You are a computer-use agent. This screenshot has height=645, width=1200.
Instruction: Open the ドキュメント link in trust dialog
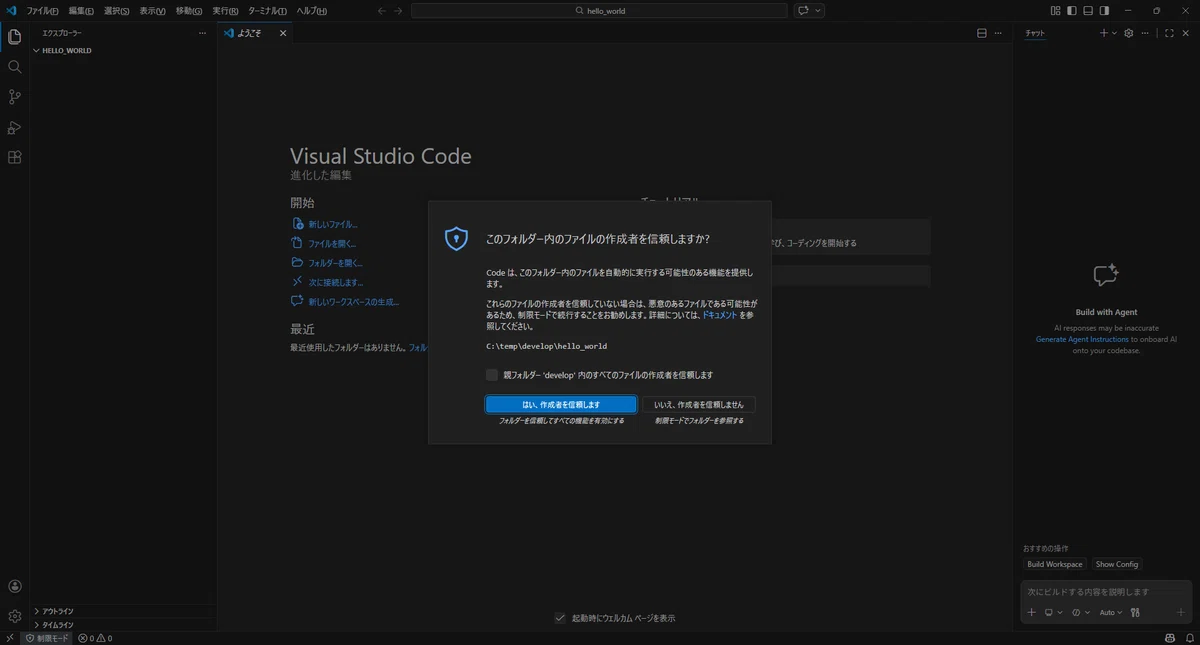[x=719, y=314]
